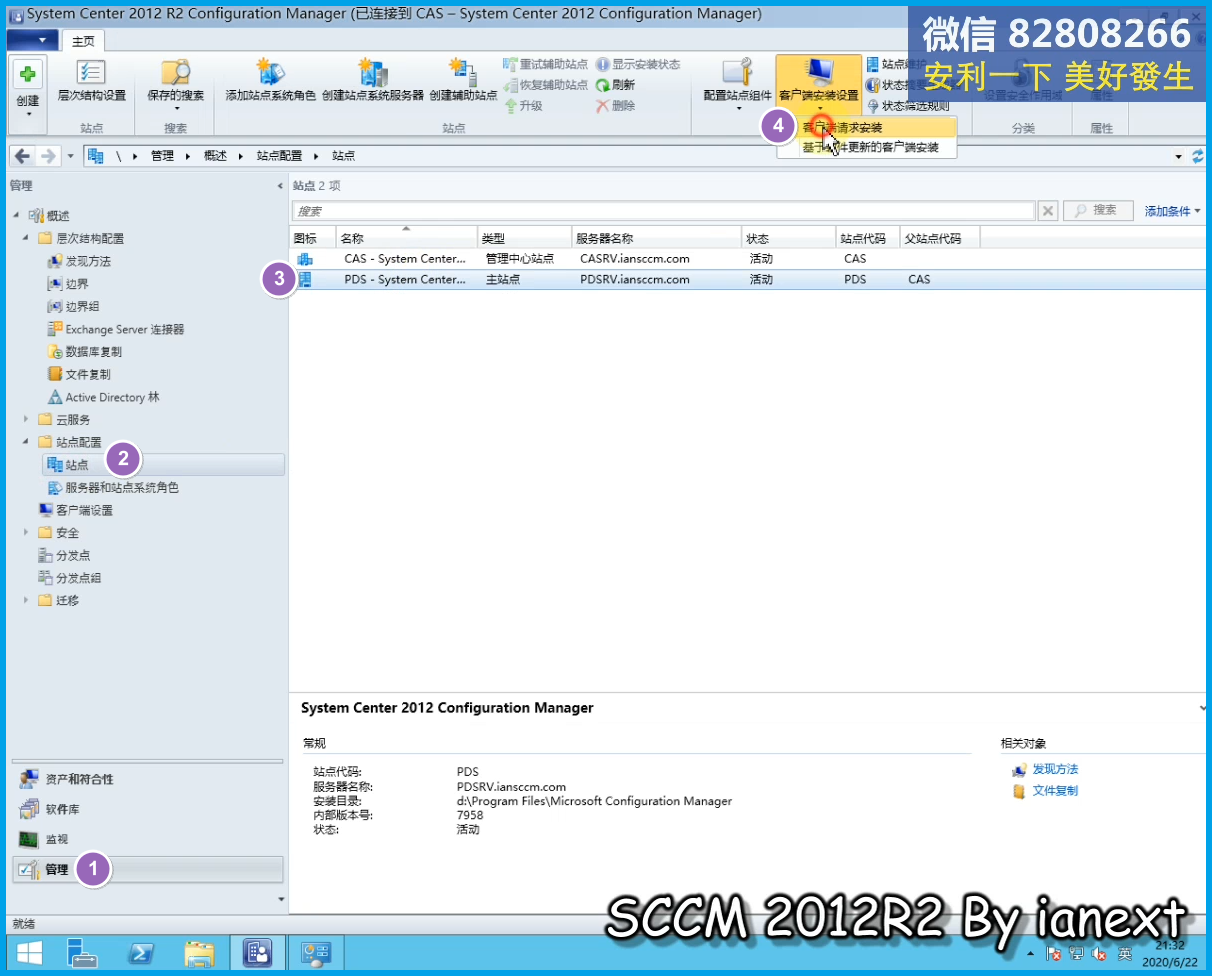Sort by the 服务器名称 column header
Screen dimensions: 1212x976
coord(656,239)
